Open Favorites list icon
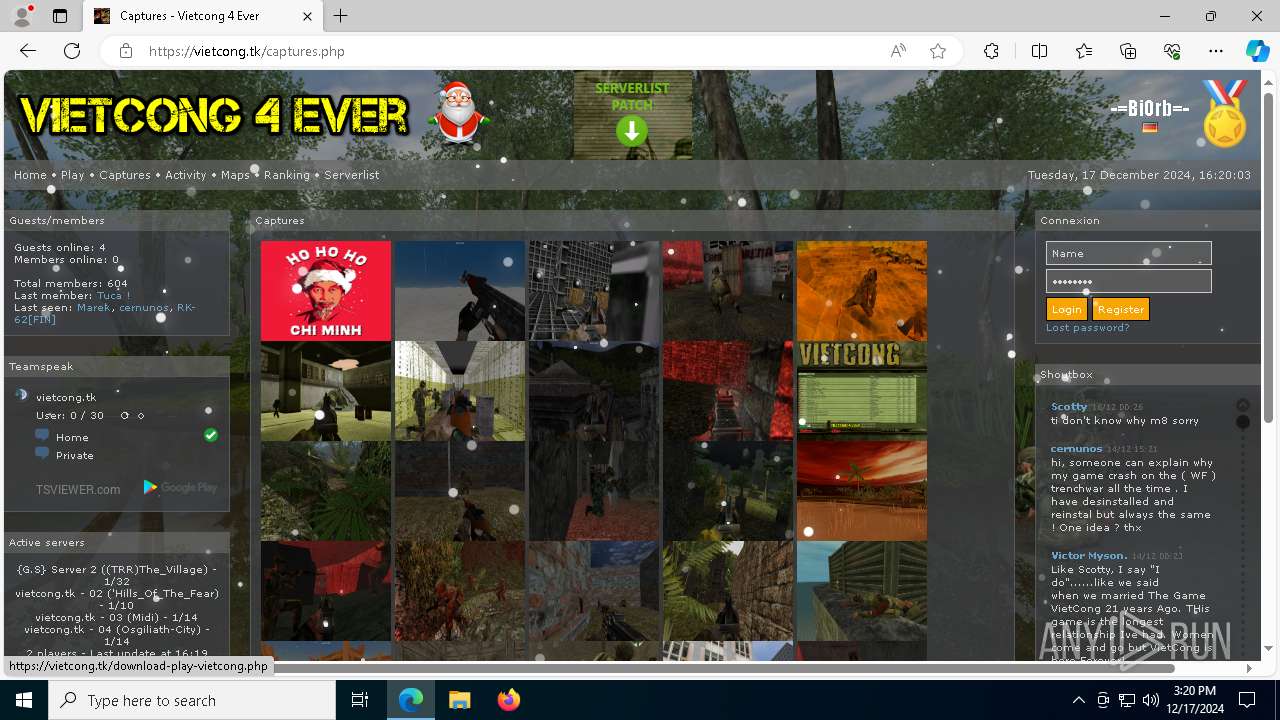1280x720 pixels. pyautogui.click(x=1084, y=51)
